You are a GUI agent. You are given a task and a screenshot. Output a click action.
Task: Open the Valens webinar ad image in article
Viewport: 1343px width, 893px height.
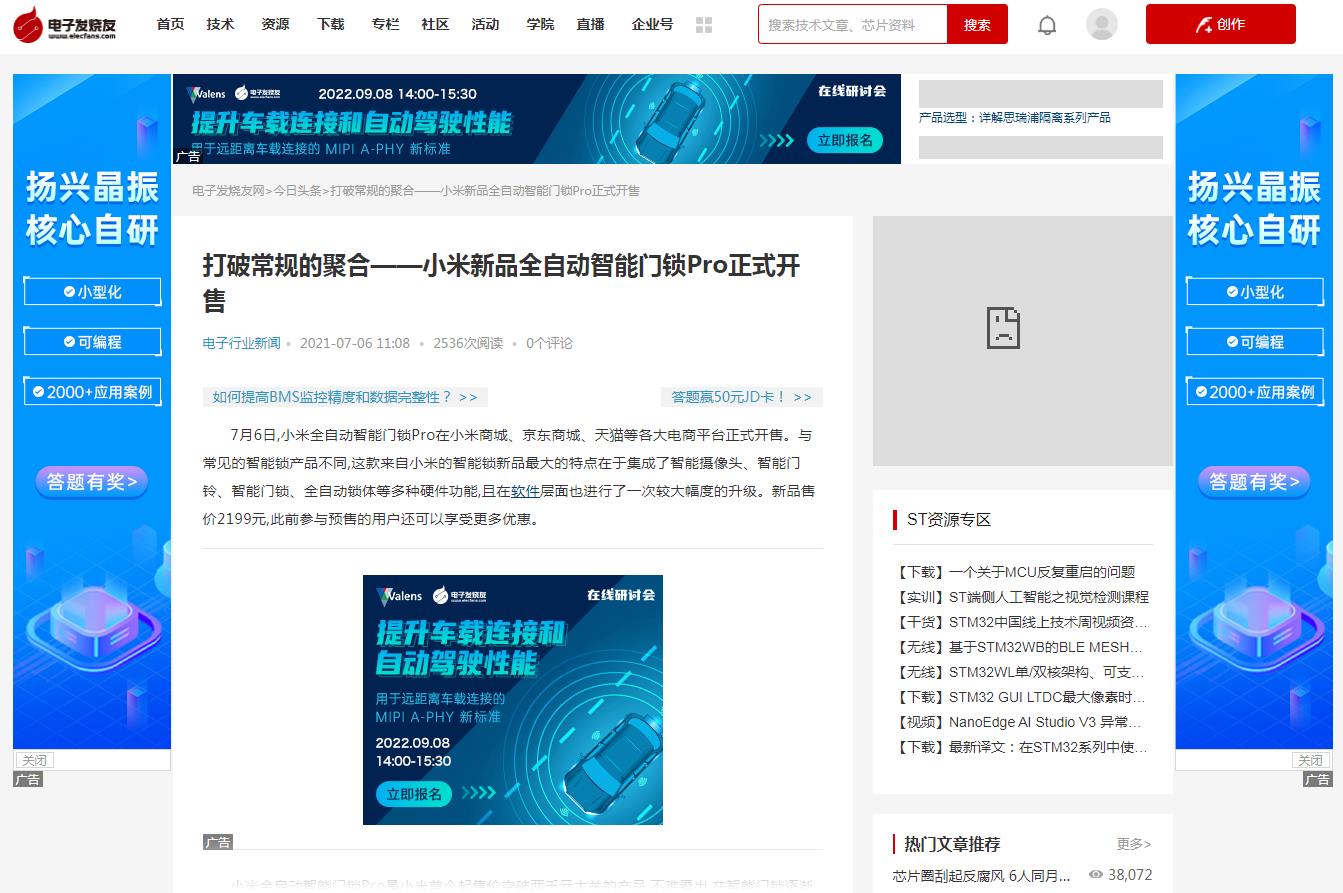(x=512, y=700)
